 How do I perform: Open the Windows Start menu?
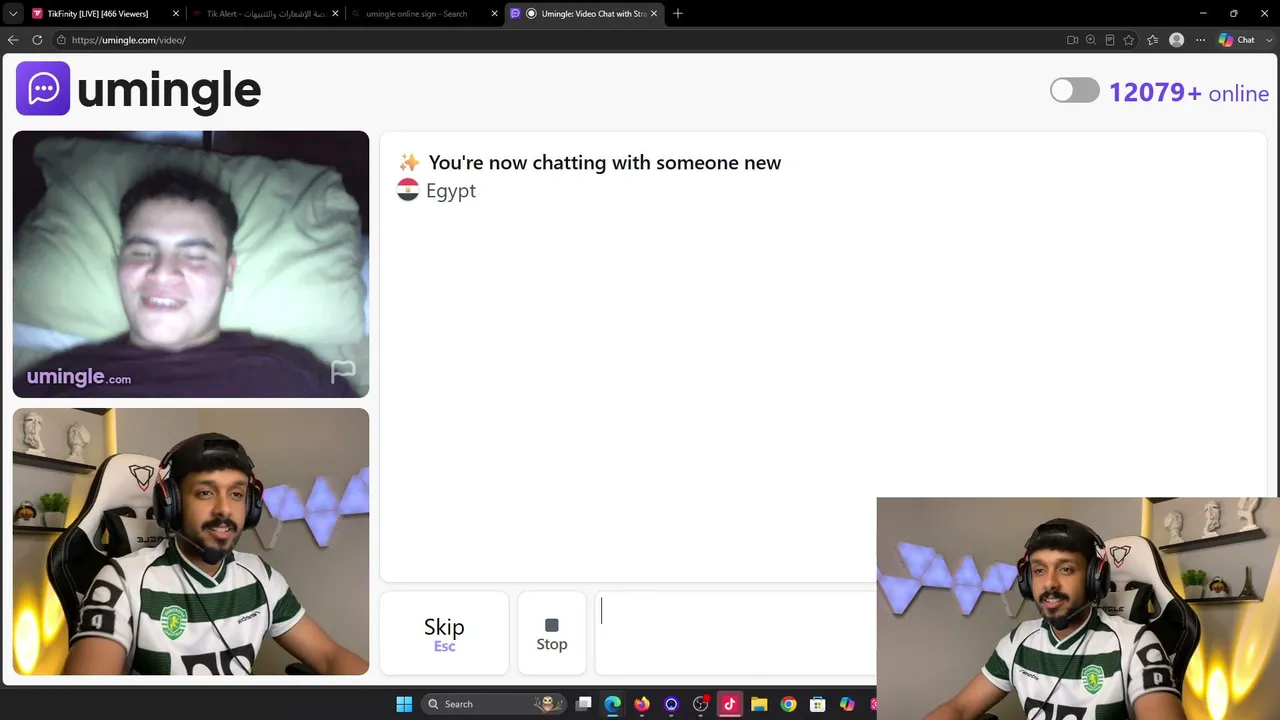404,704
